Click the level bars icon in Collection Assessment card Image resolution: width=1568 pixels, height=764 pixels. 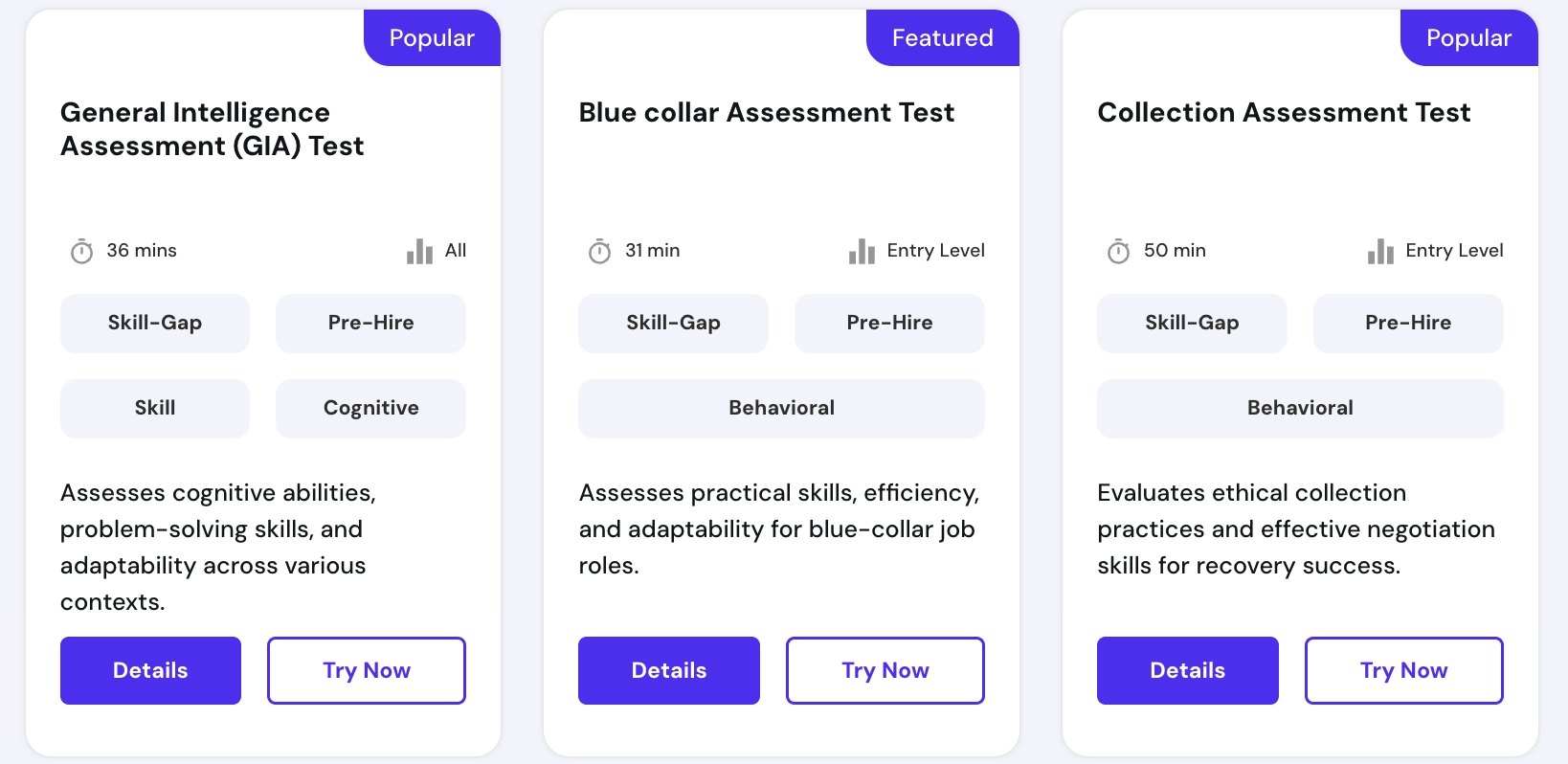[1380, 251]
